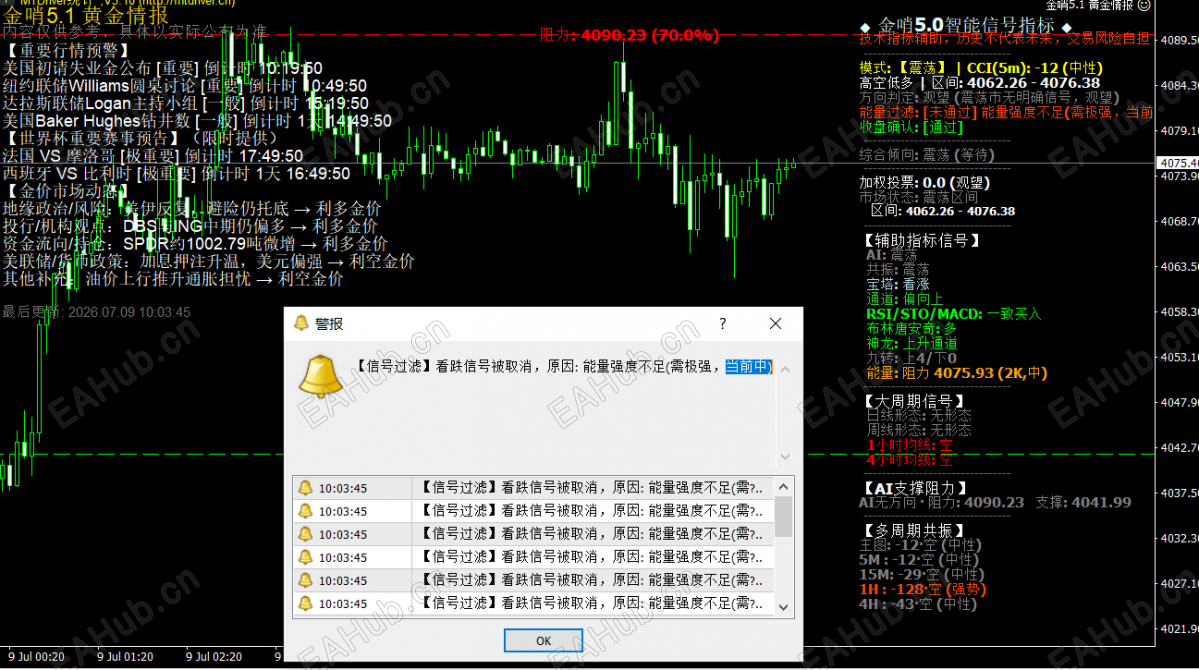Click the large golden bell icon beside the message
The image size is (1199, 670).
[319, 376]
